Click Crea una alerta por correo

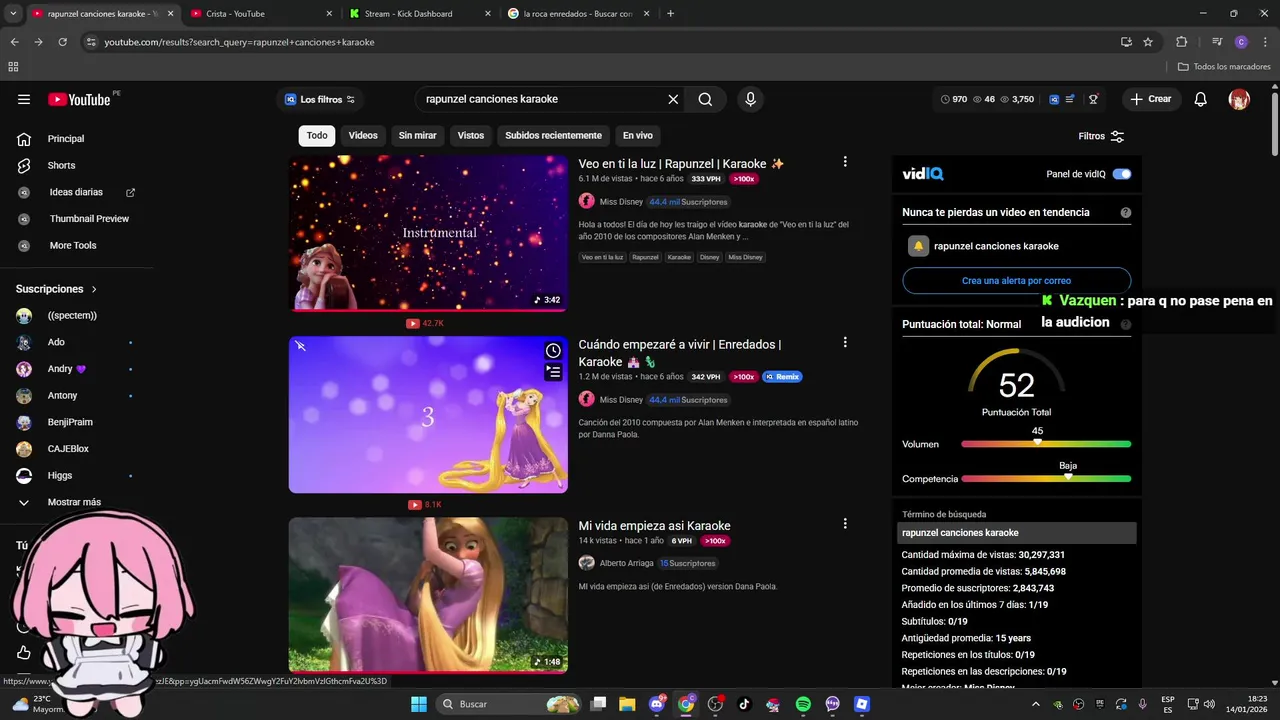[1016, 281]
